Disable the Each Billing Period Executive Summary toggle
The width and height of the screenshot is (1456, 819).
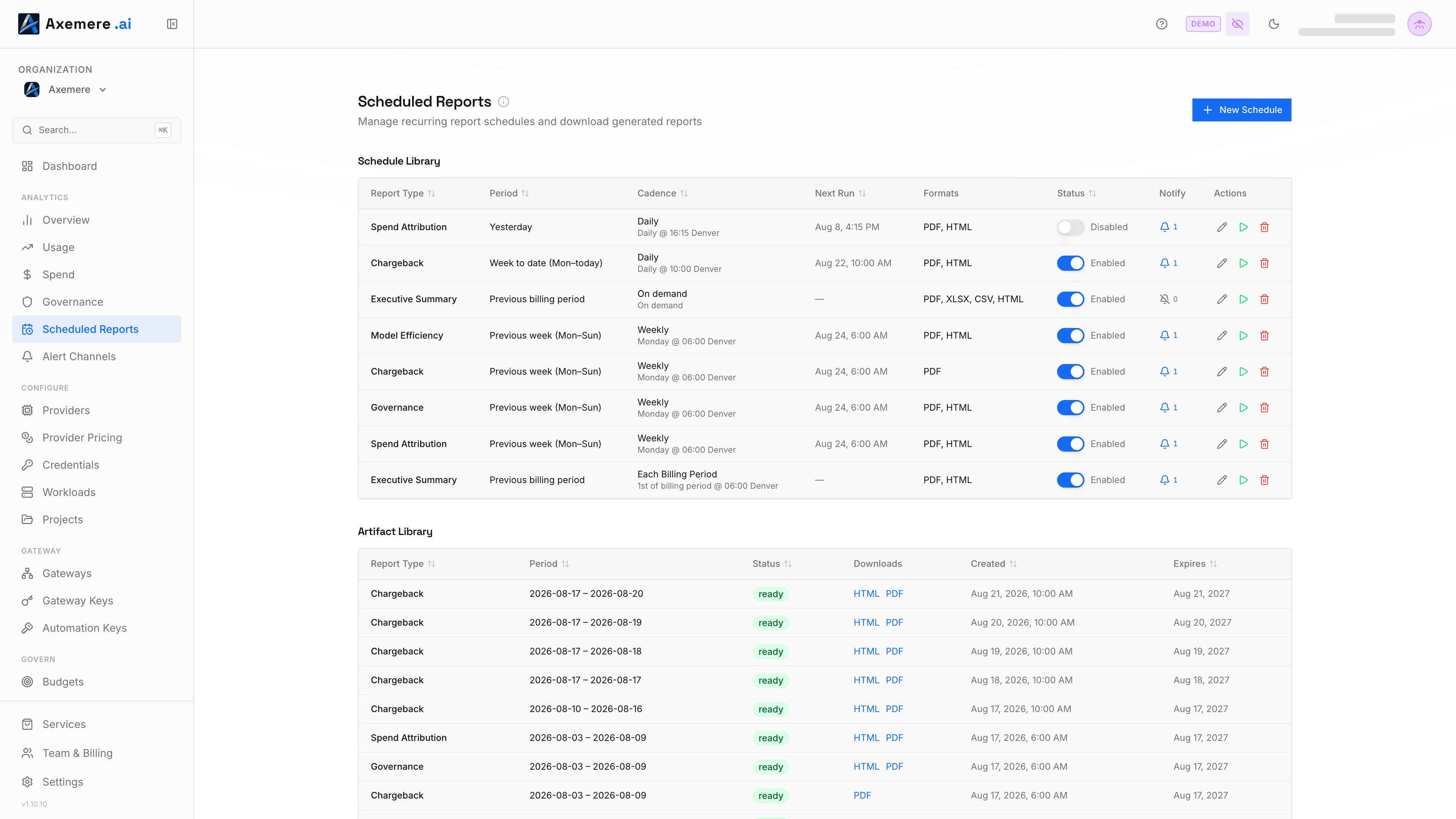point(1070,480)
